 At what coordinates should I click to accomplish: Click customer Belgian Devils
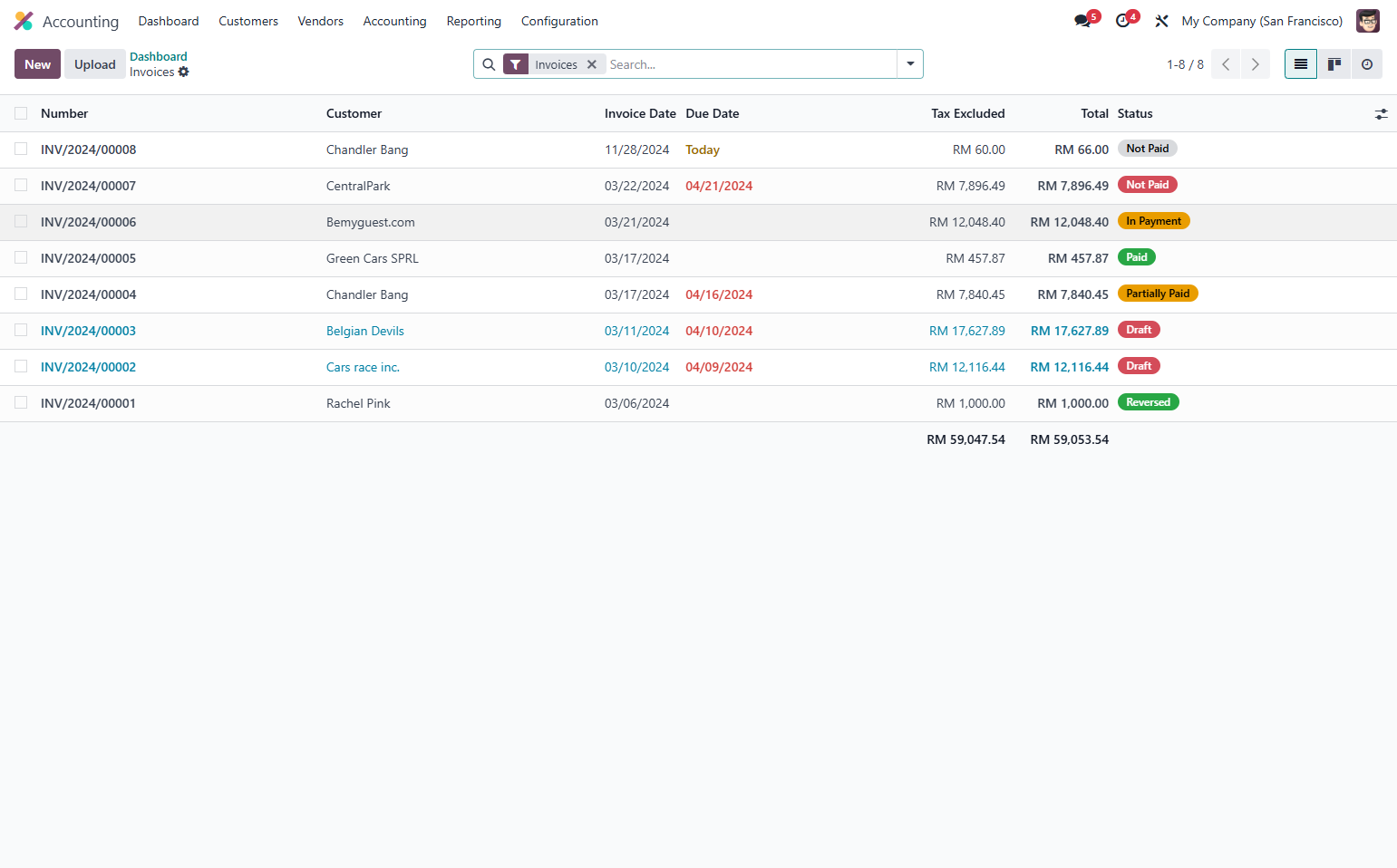pos(365,331)
